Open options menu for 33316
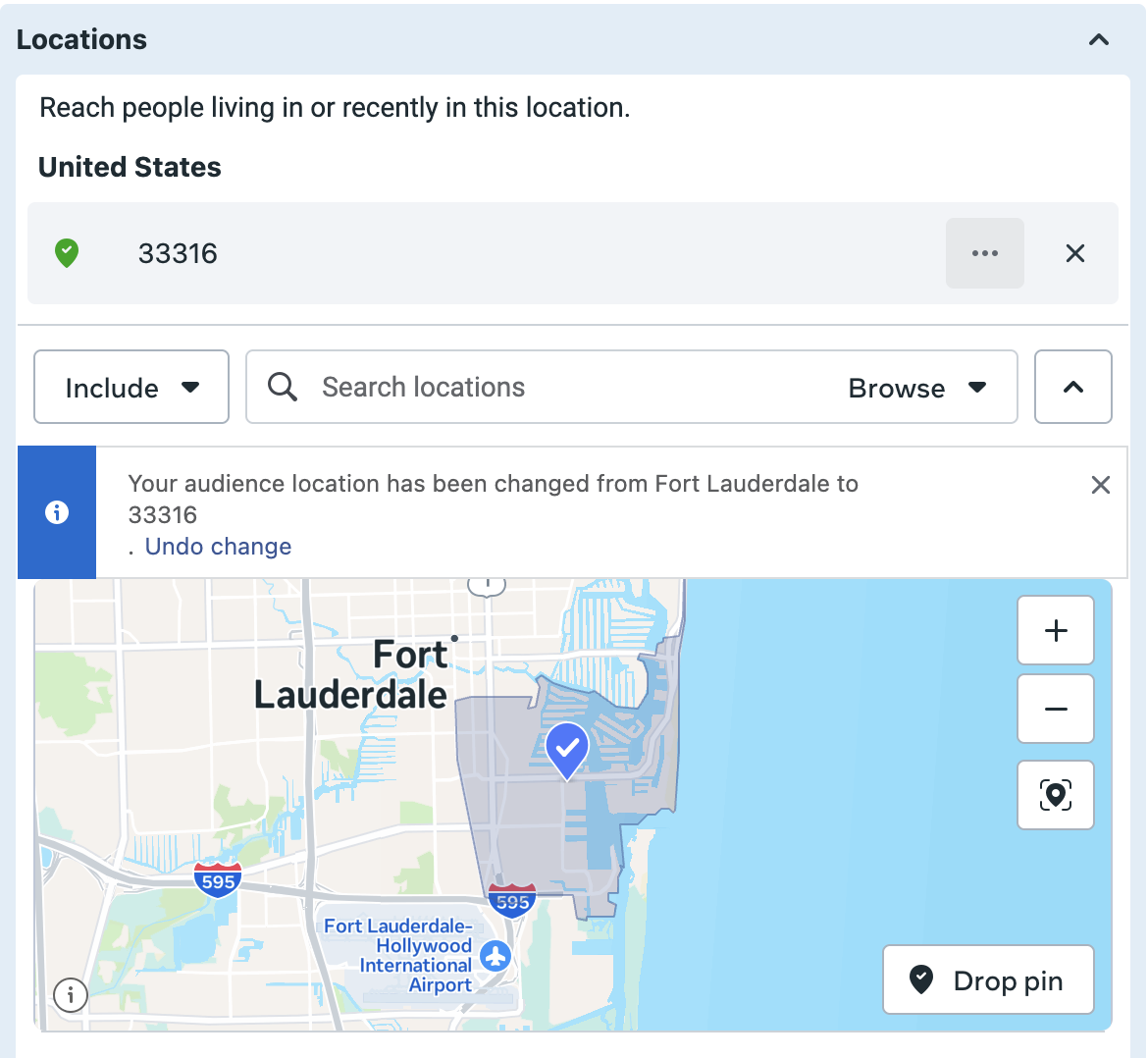1148x1058 pixels. coord(985,253)
